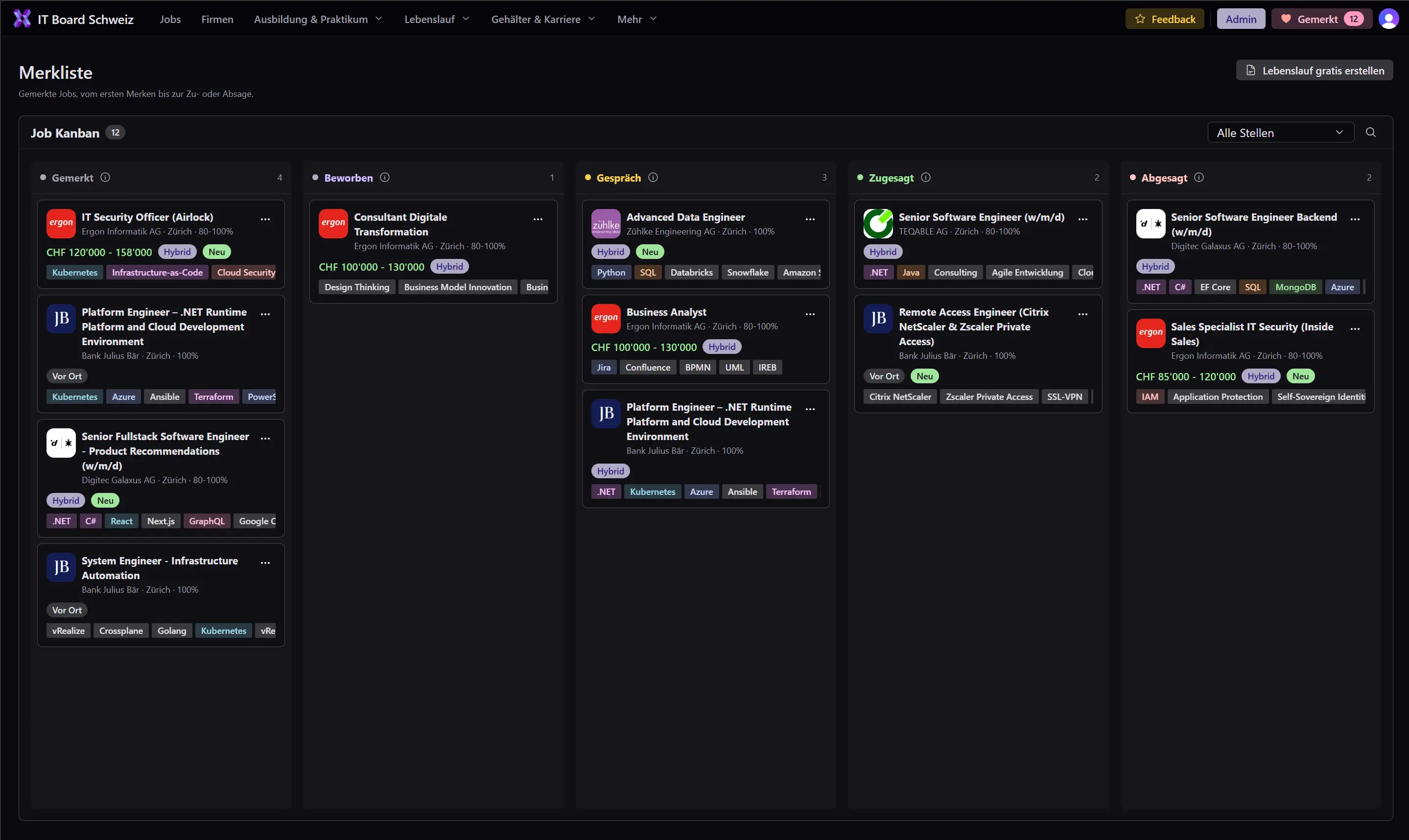Go to Jobs in the navigation bar

170,19
